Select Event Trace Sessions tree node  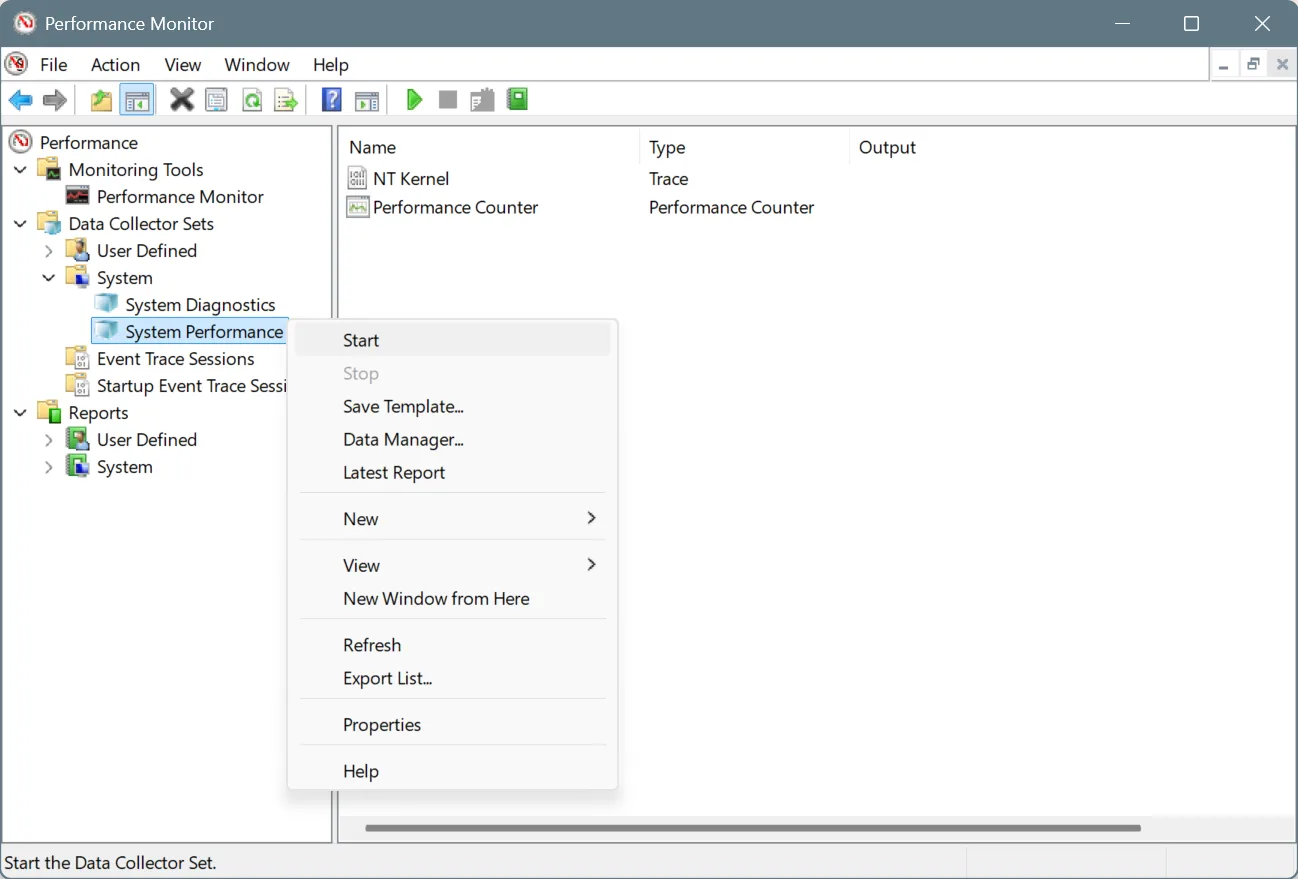[x=176, y=358]
